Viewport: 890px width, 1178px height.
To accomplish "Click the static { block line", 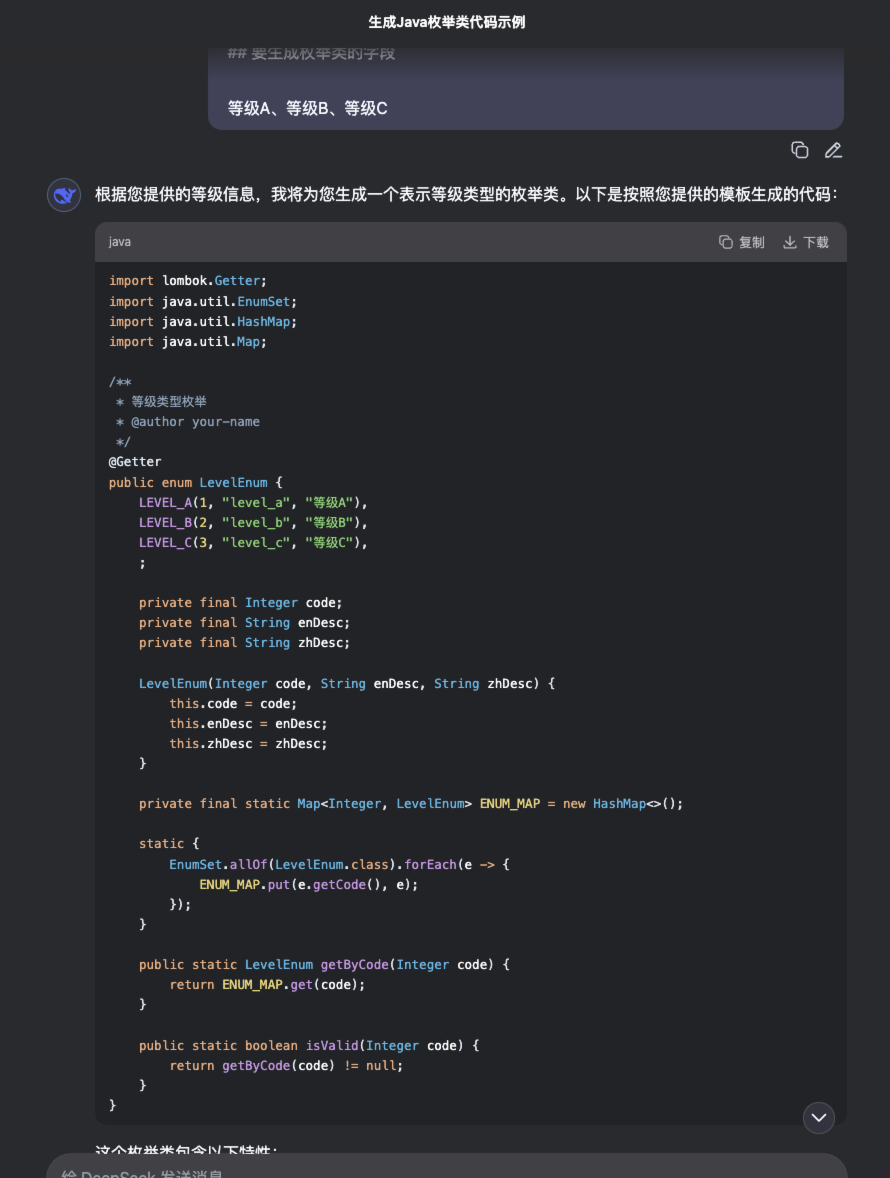I will click(169, 844).
